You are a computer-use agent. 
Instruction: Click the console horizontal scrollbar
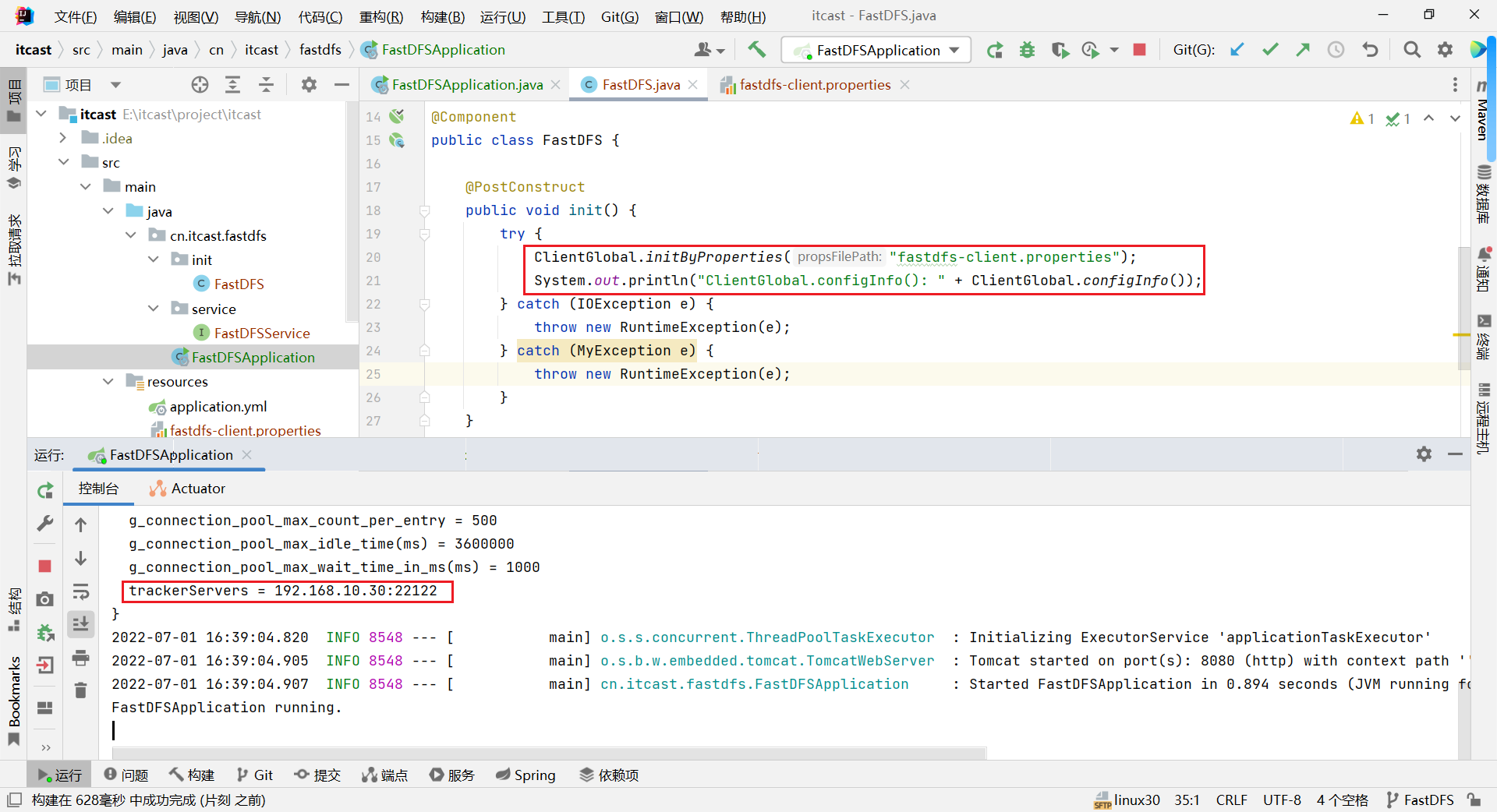click(550, 752)
